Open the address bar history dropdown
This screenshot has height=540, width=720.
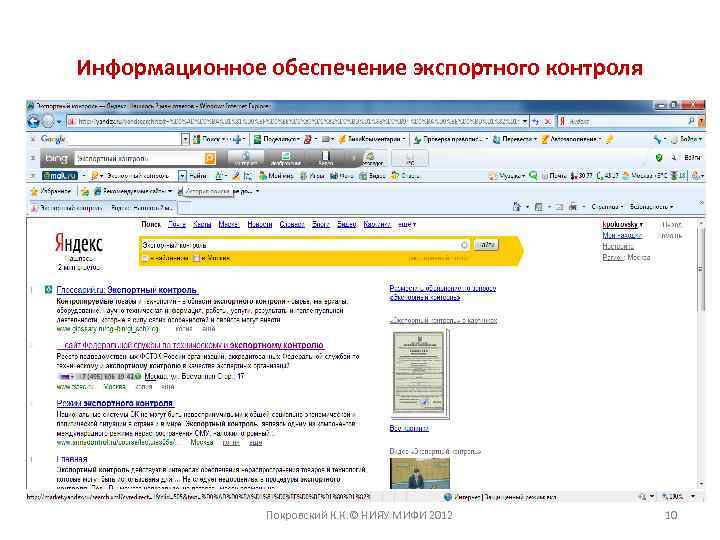click(524, 121)
